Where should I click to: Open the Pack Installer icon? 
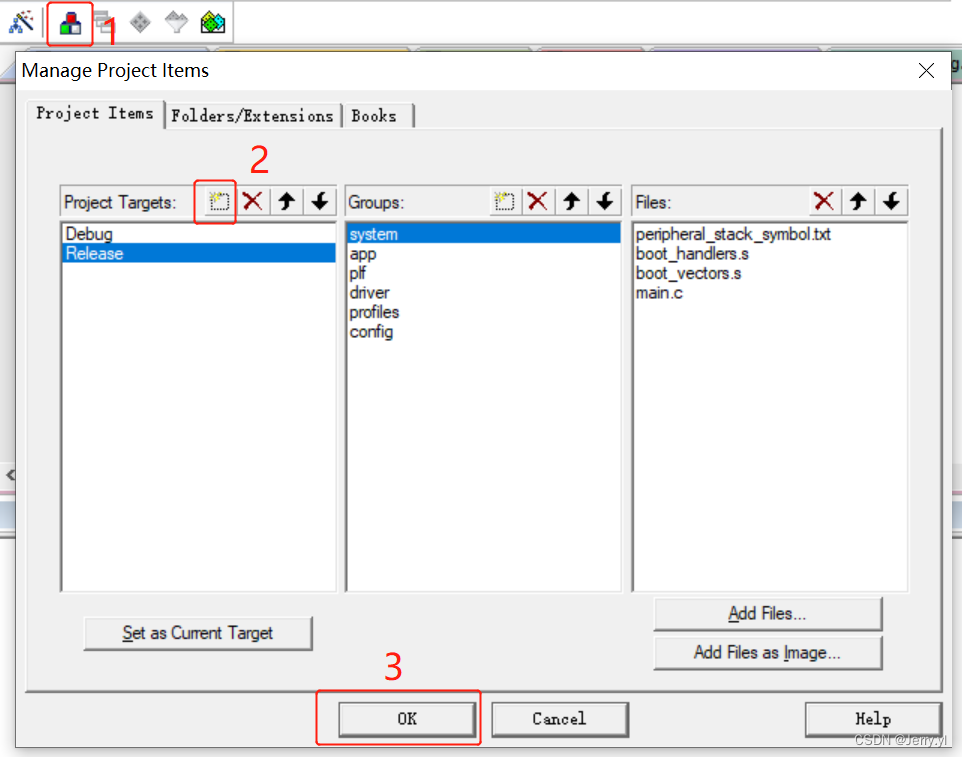(213, 23)
